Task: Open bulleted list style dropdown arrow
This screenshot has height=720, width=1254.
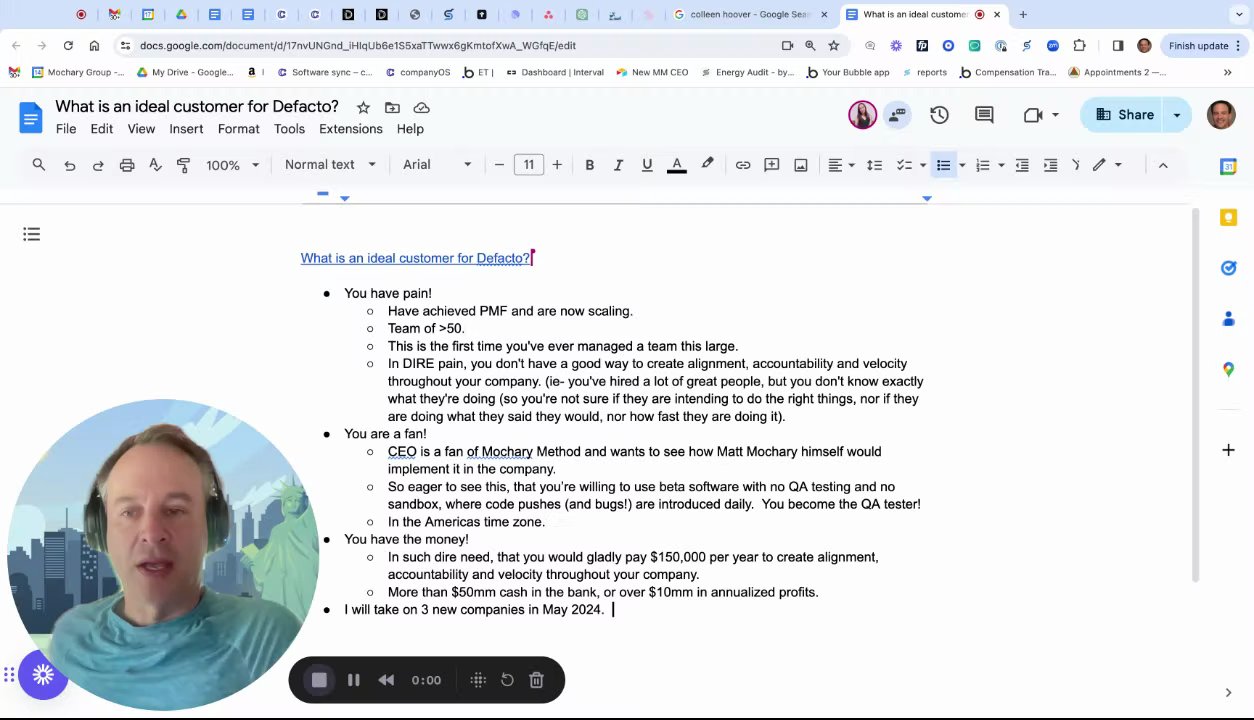Action: (962, 165)
